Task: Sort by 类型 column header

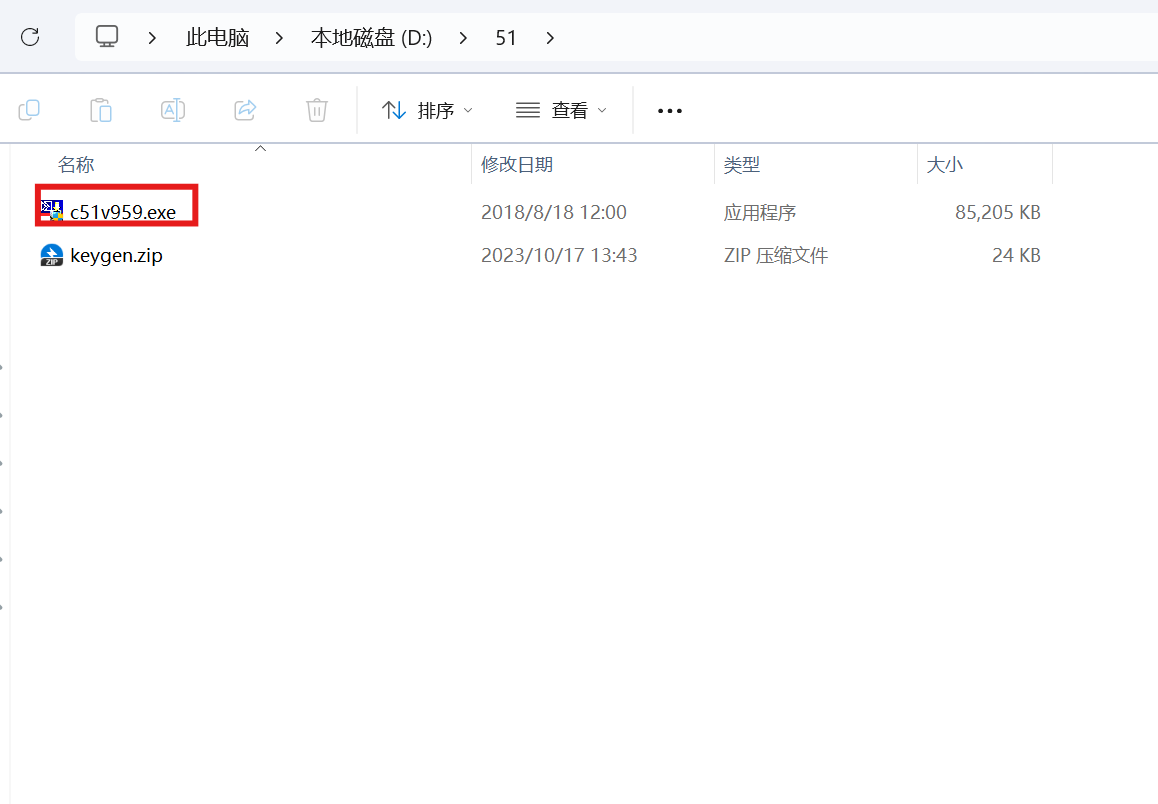Action: (x=741, y=165)
